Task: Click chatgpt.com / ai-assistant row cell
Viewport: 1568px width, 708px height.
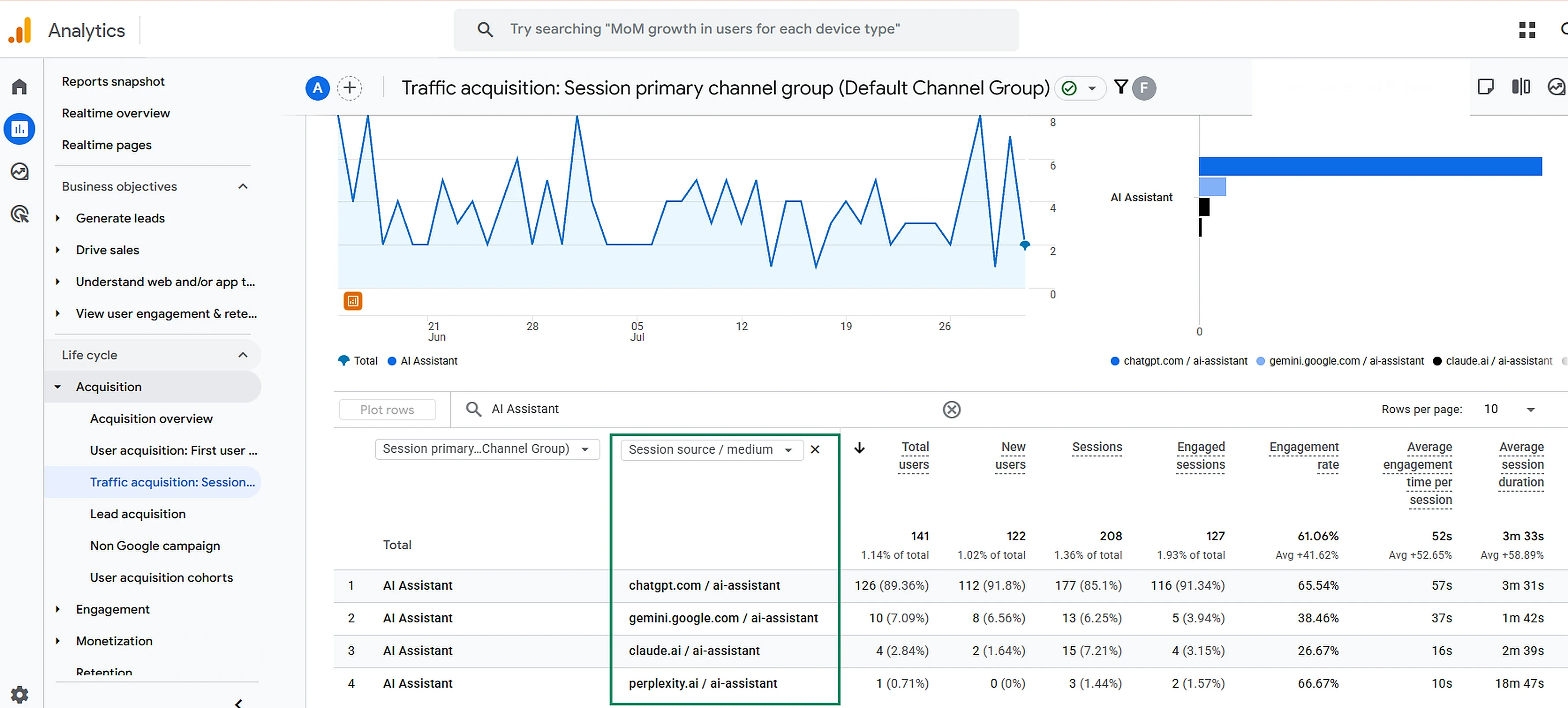Action: 704,586
